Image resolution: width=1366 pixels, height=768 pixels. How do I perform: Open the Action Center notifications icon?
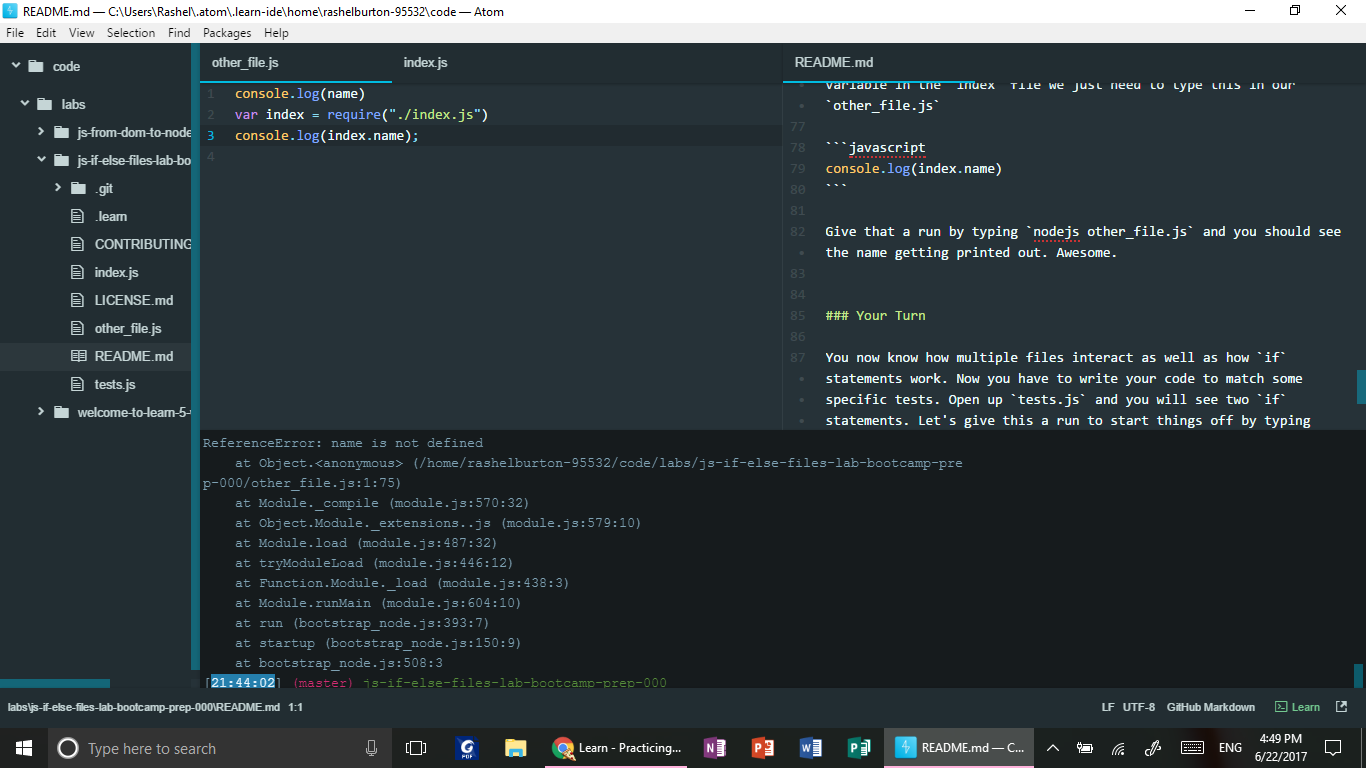pos(1333,747)
